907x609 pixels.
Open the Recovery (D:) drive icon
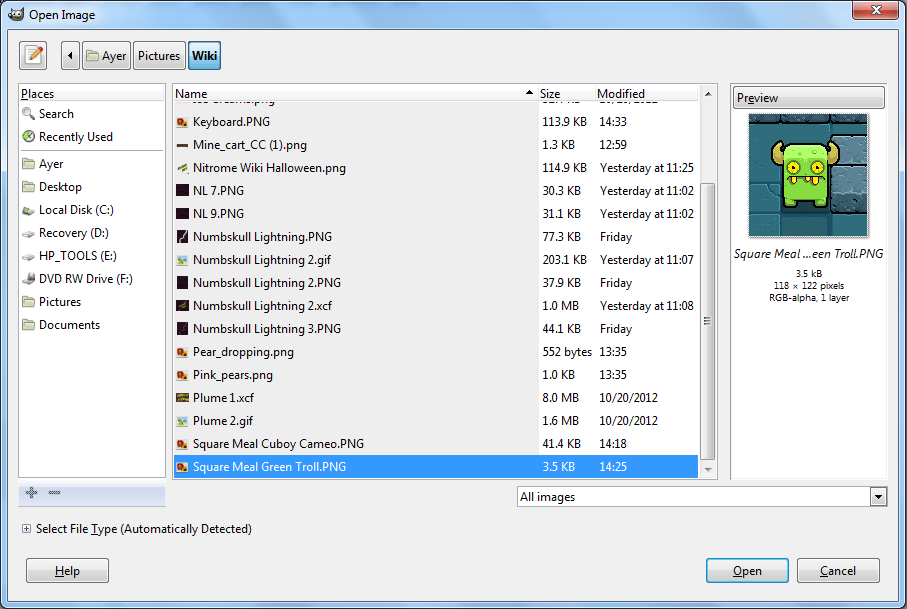pyautogui.click(x=28, y=233)
